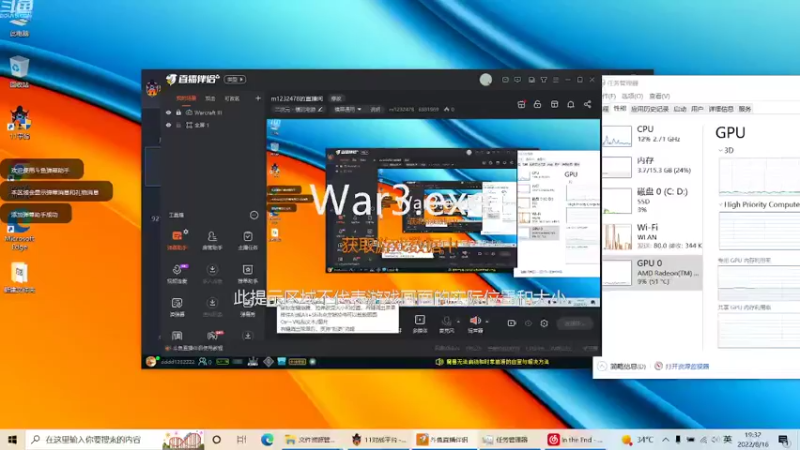Open the 3D graph engine dropdown
The height and width of the screenshot is (450, 800).
pos(727,151)
